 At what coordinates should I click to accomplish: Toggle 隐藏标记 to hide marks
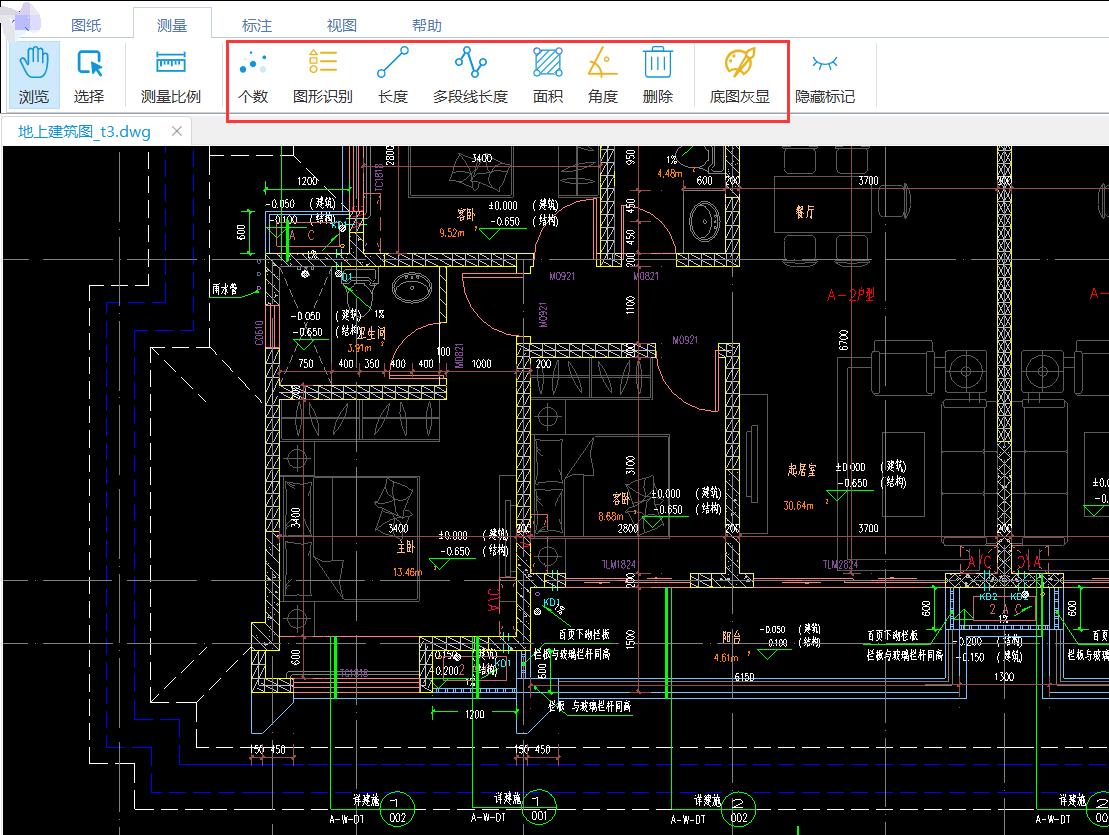pyautogui.click(x=825, y=74)
